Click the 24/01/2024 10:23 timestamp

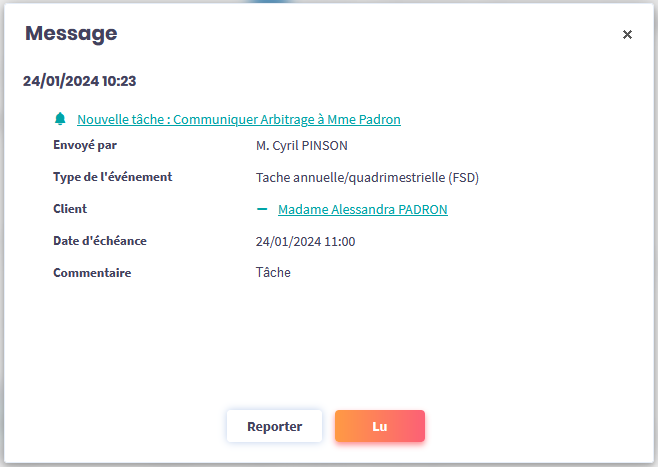pyautogui.click(x=80, y=81)
